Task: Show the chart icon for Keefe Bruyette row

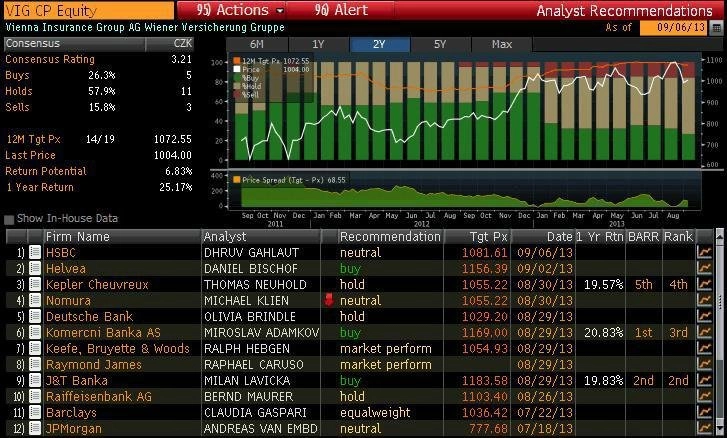Action: [704, 348]
